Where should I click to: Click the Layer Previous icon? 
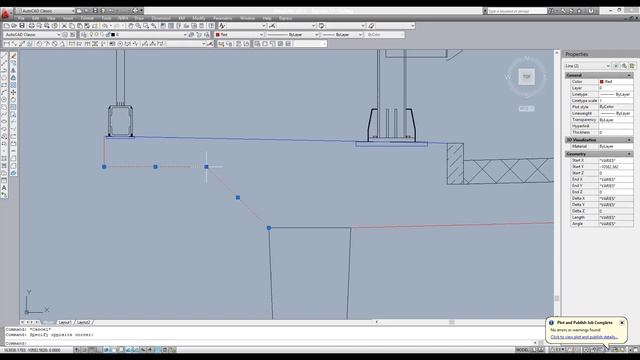click(199, 35)
